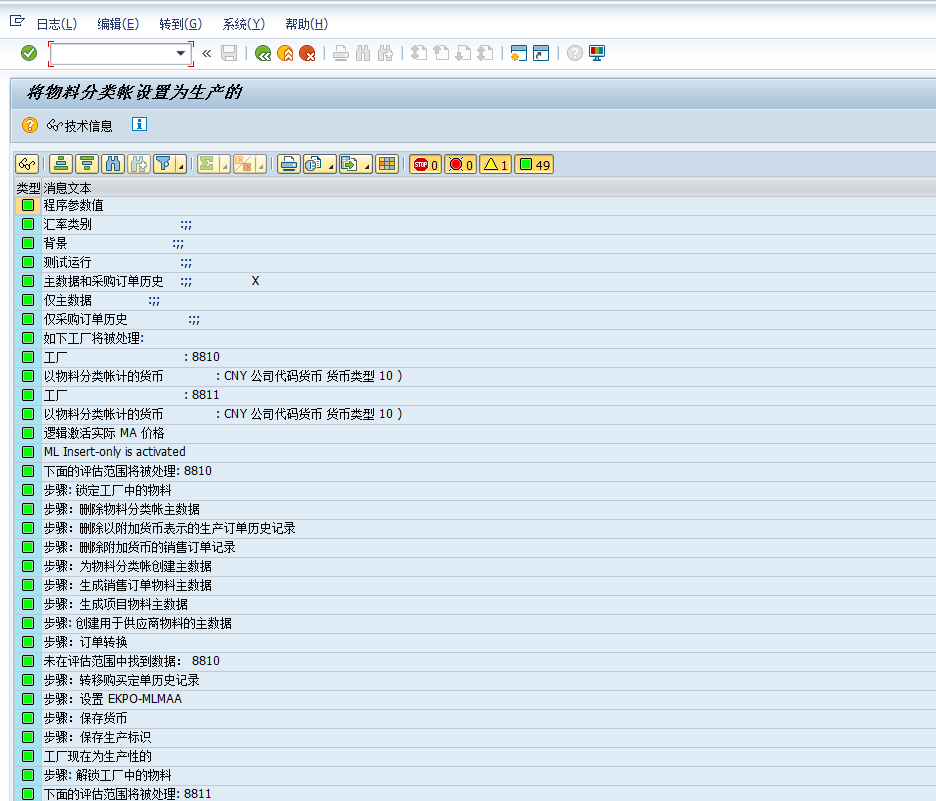Select the Sort Ascending icon
The height and width of the screenshot is (801, 936).
60,163
